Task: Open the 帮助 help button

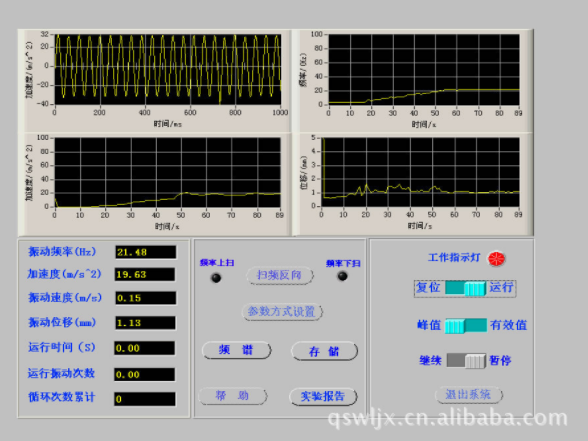Action: click(x=232, y=396)
